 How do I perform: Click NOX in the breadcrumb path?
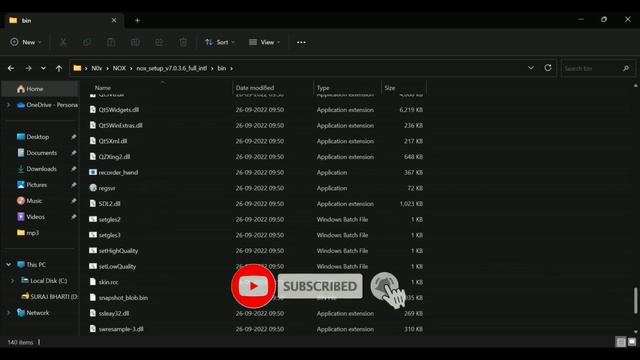click(x=119, y=68)
